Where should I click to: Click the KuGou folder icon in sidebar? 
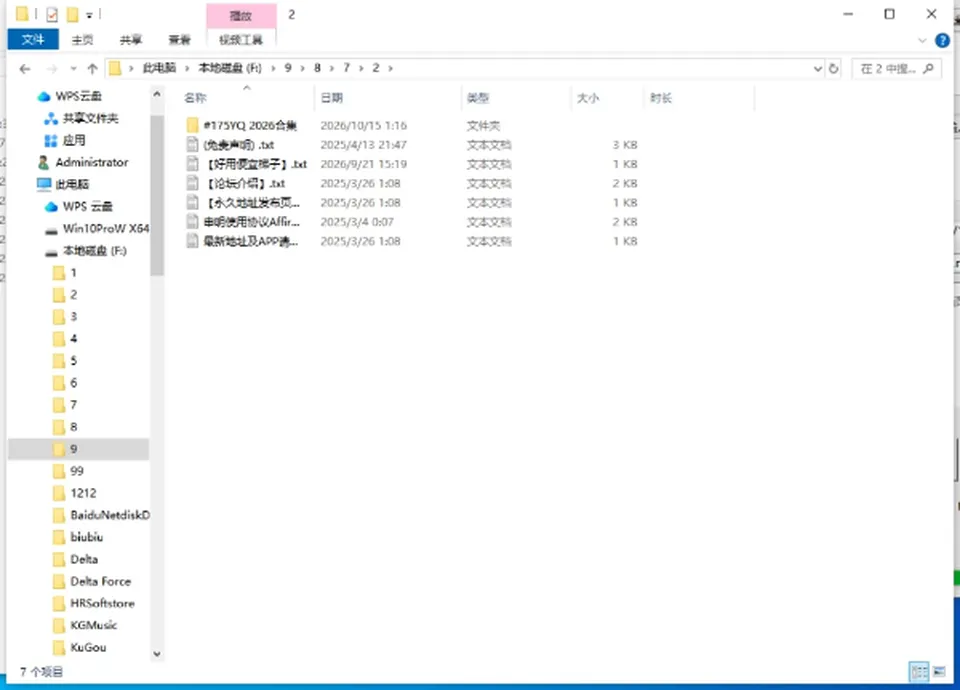[59, 647]
